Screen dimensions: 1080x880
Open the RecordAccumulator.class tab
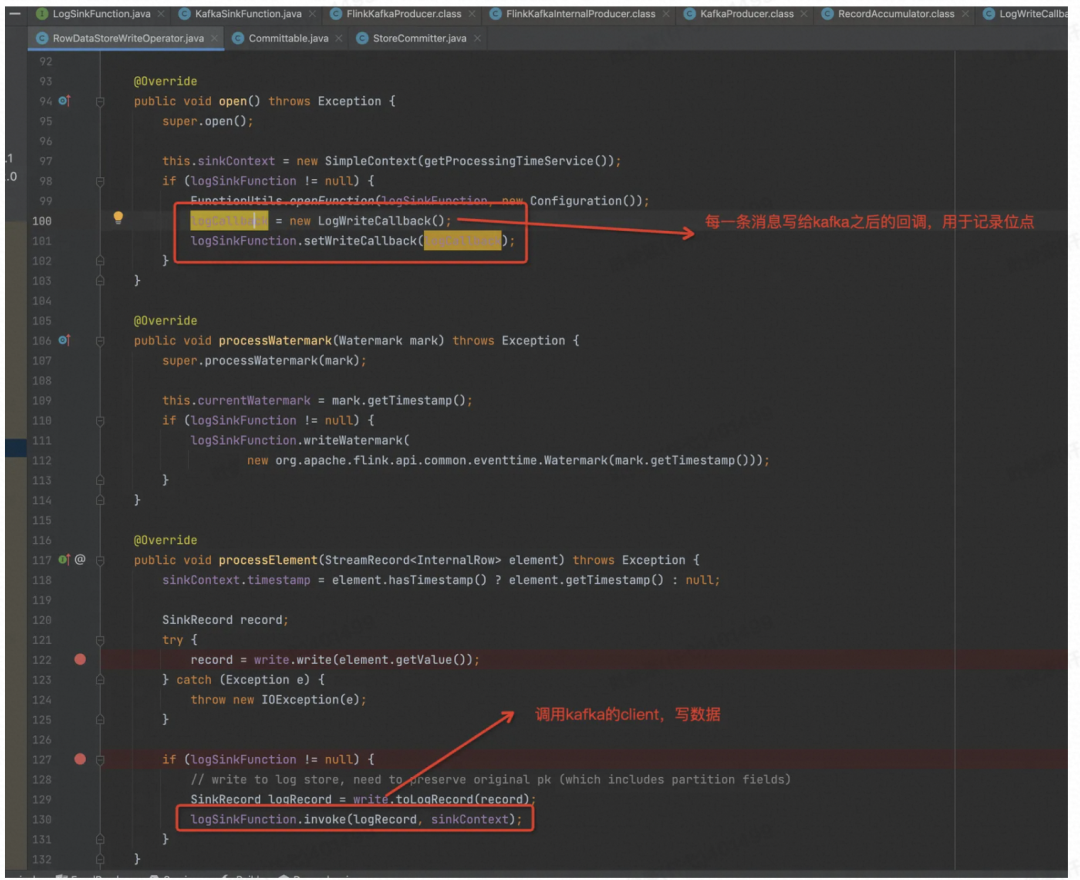pos(895,14)
